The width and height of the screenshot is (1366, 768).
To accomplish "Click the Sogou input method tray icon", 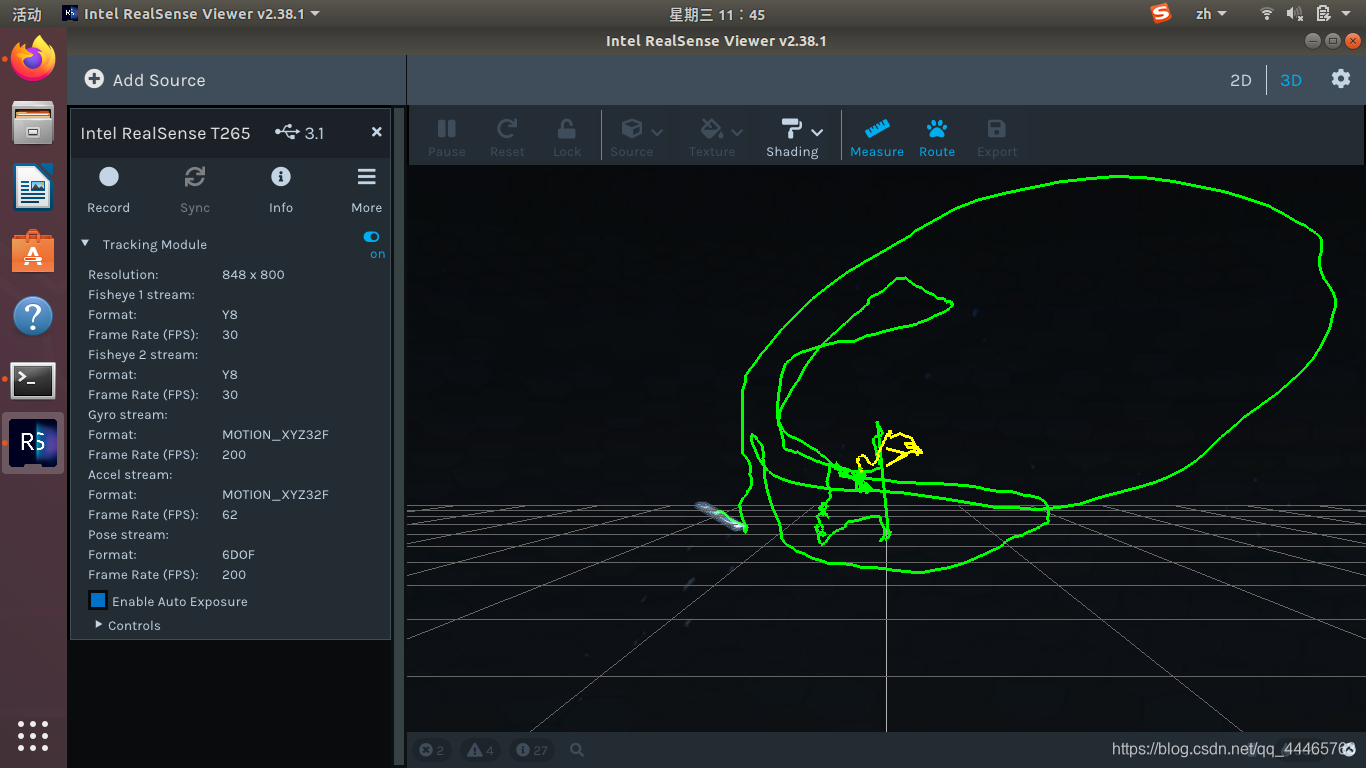I will (x=1160, y=13).
